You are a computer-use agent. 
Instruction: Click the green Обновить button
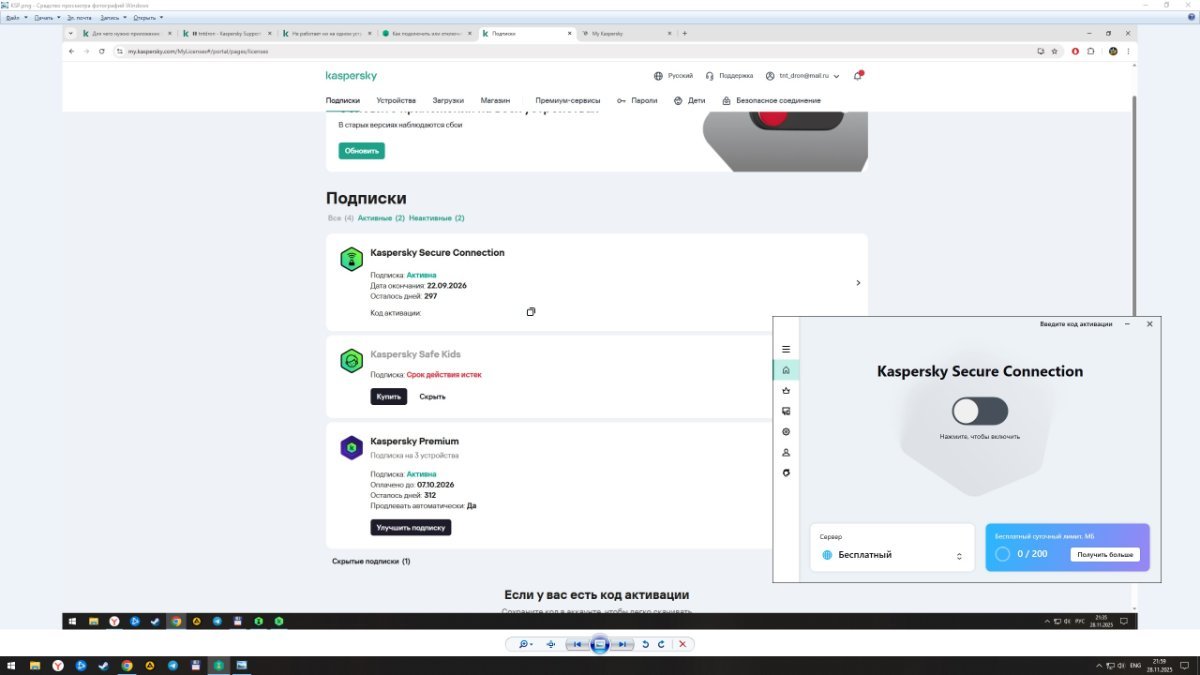tap(361, 151)
